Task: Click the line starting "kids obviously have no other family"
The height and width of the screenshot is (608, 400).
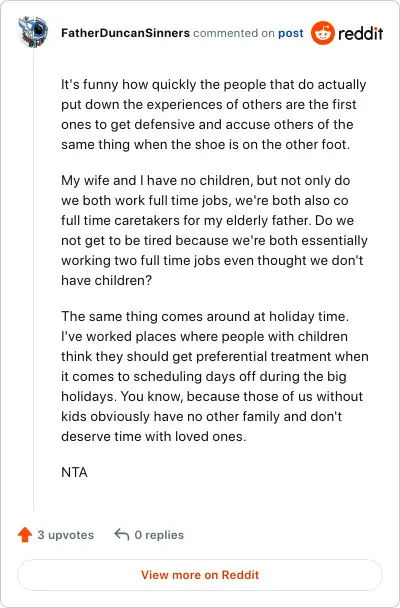Action: pyautogui.click(x=202, y=416)
